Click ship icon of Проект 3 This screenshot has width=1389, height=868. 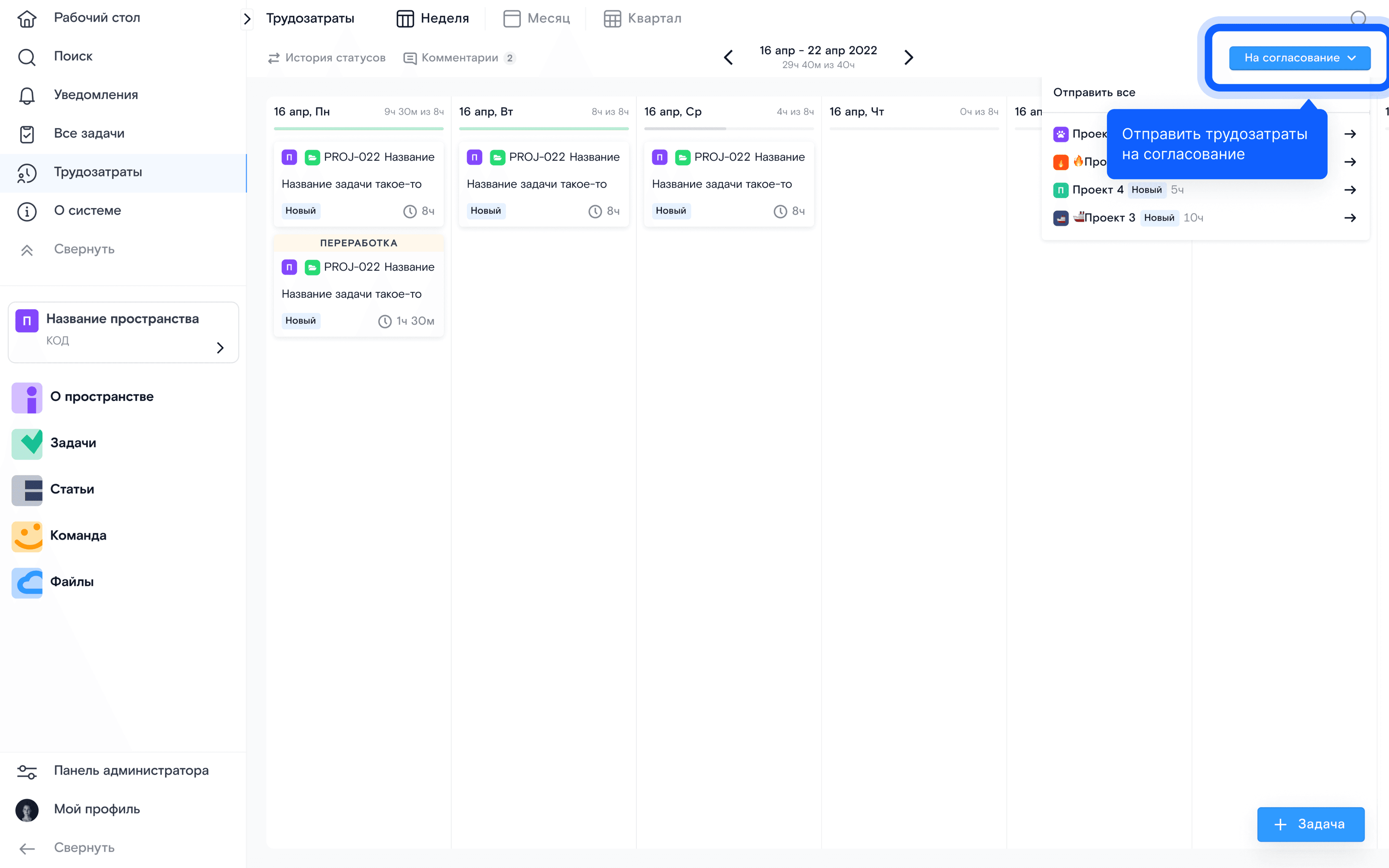(1061, 218)
